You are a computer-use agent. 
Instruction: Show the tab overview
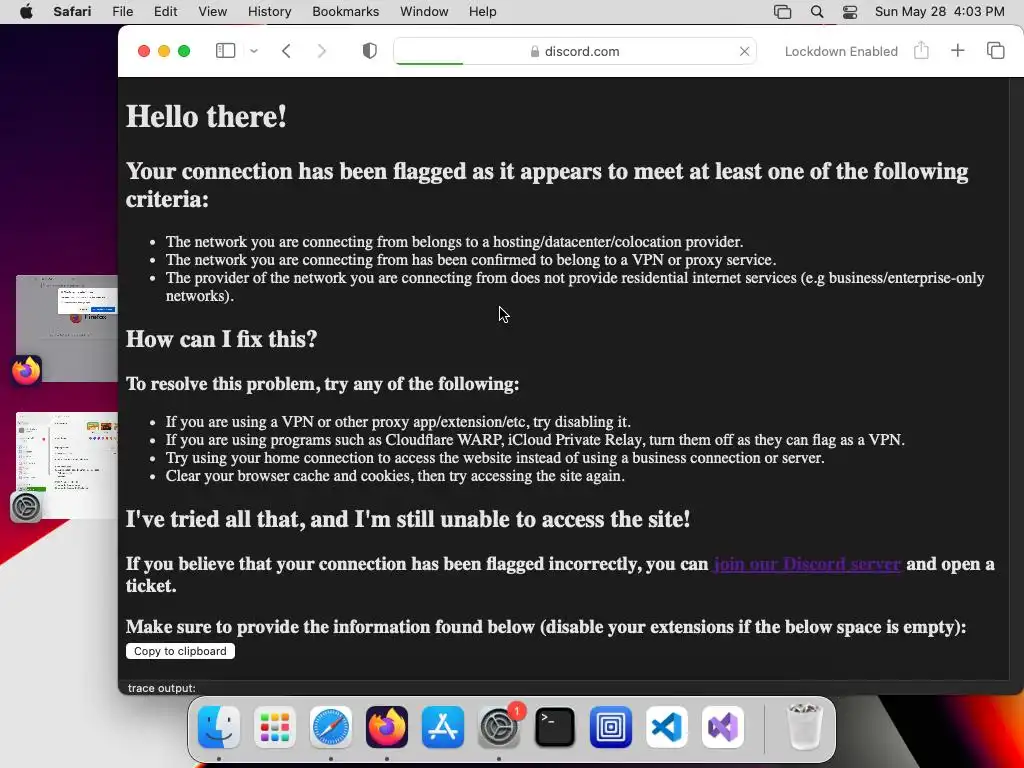tap(995, 50)
